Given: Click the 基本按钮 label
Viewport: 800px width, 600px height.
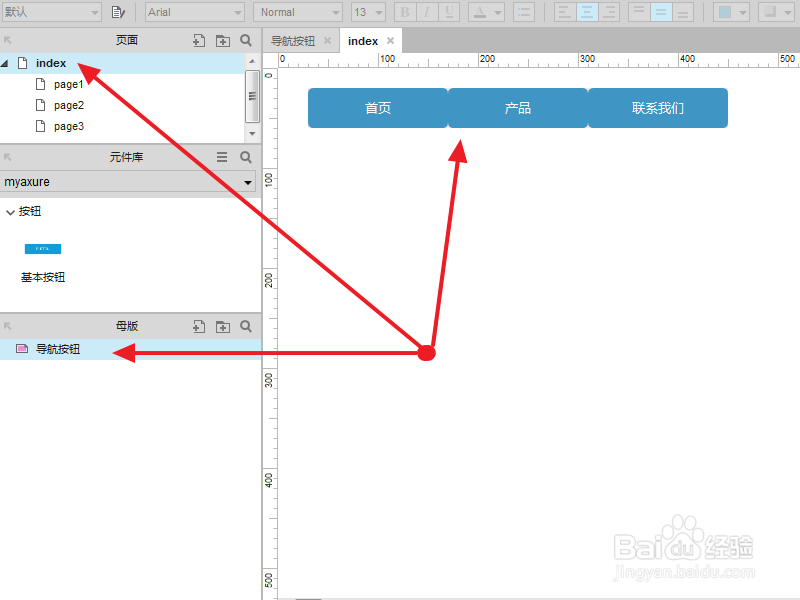Looking at the screenshot, I should 43,277.
